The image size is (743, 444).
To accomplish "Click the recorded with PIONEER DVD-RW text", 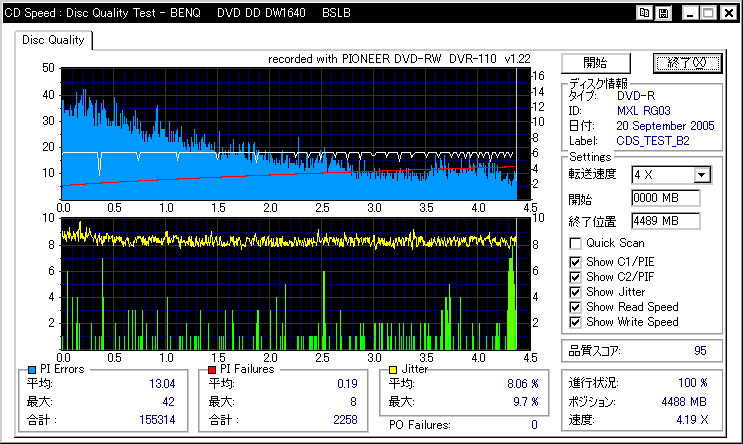I will (399, 59).
